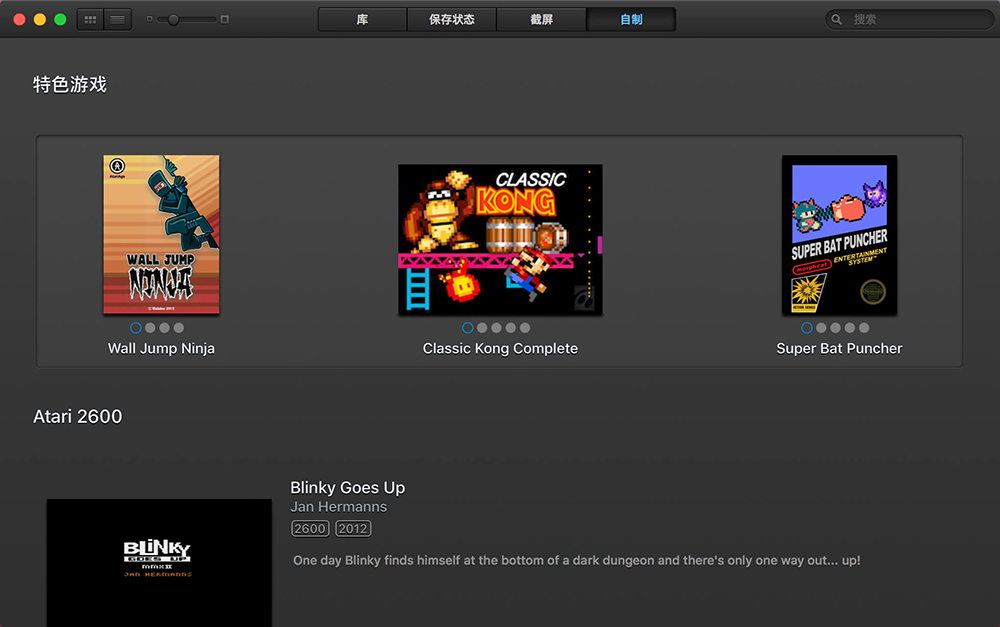Viewport: 1000px width, 627px height.
Task: Select third page dot under Wall Jump Ninja
Action: point(165,328)
